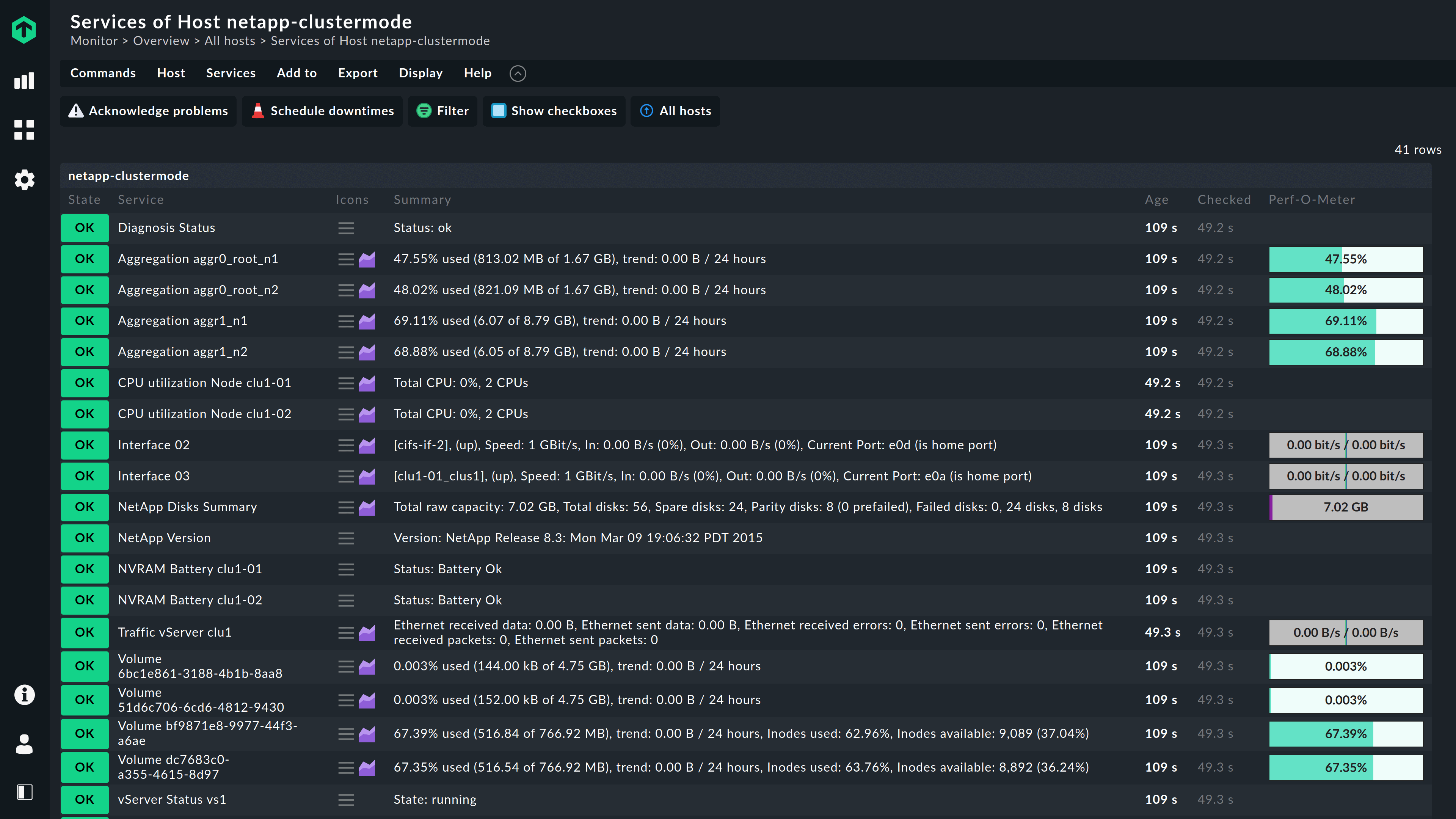Open action menu for Diagnosis Status

(x=346, y=228)
